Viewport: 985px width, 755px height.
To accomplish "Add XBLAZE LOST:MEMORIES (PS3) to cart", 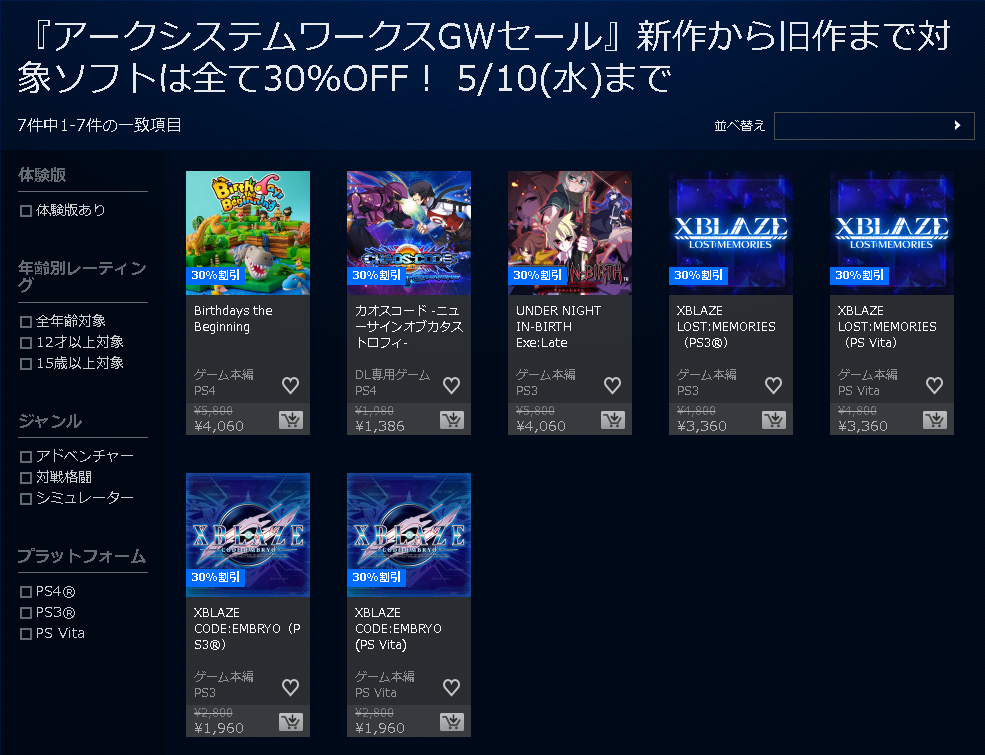I will 773,420.
